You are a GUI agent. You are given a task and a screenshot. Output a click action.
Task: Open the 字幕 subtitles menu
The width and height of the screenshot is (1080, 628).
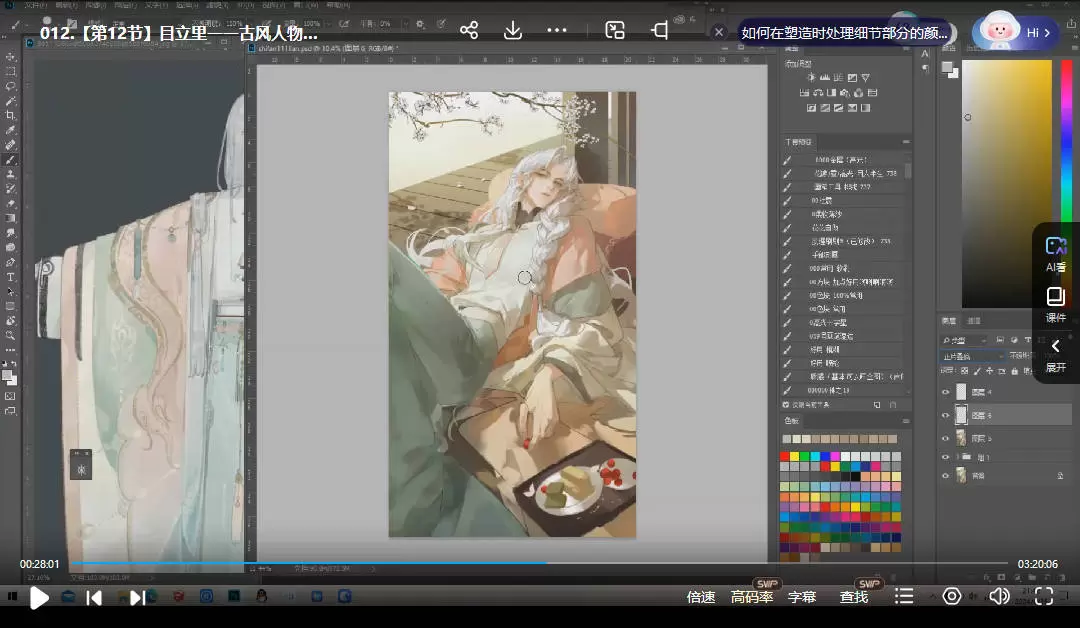(x=802, y=597)
